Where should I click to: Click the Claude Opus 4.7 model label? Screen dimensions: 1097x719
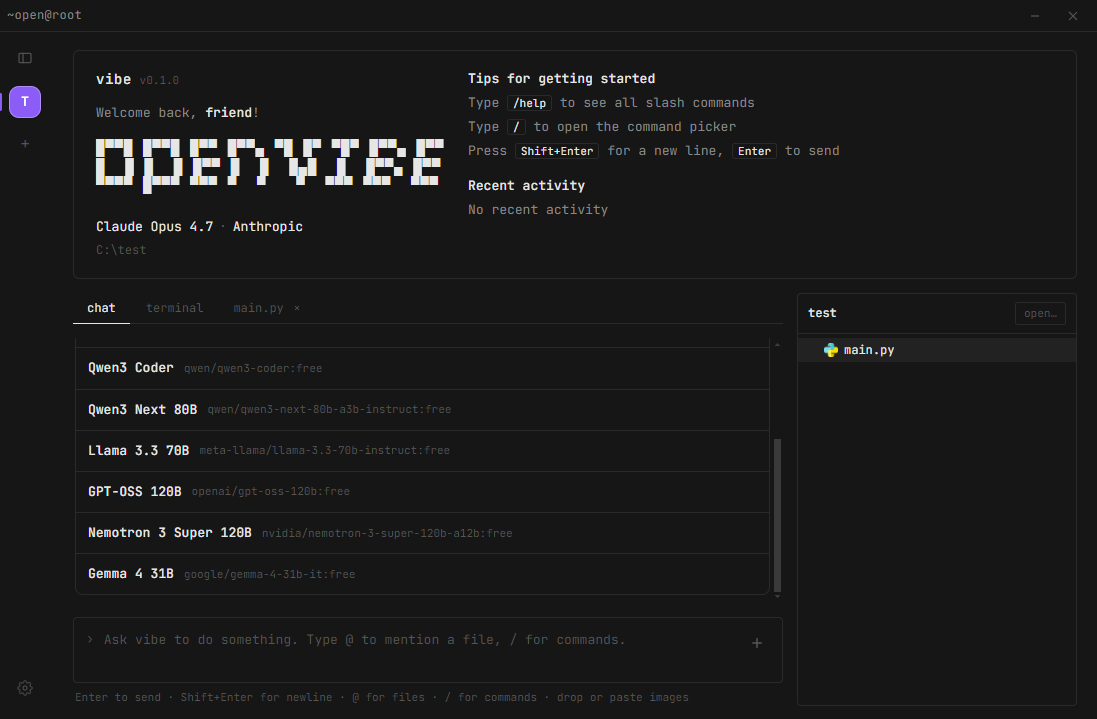click(x=155, y=227)
